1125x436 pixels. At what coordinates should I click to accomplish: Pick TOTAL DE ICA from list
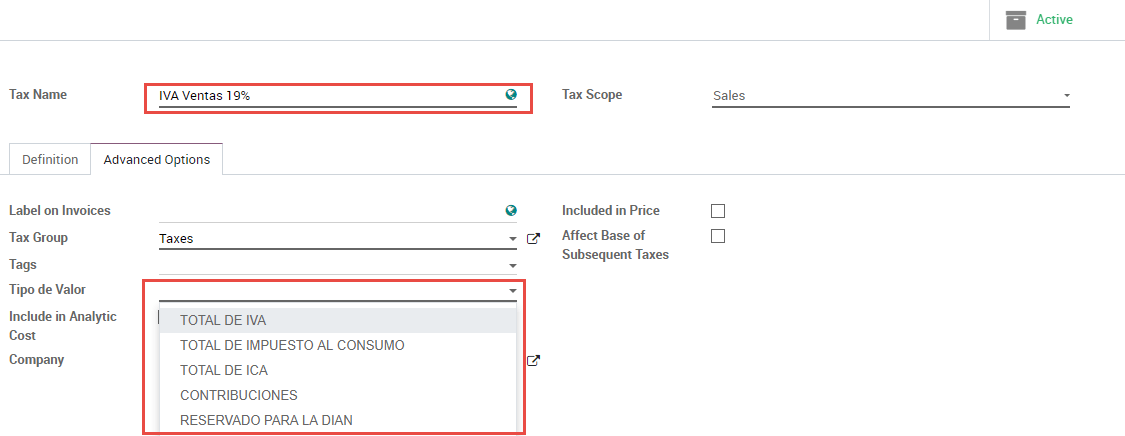point(223,370)
